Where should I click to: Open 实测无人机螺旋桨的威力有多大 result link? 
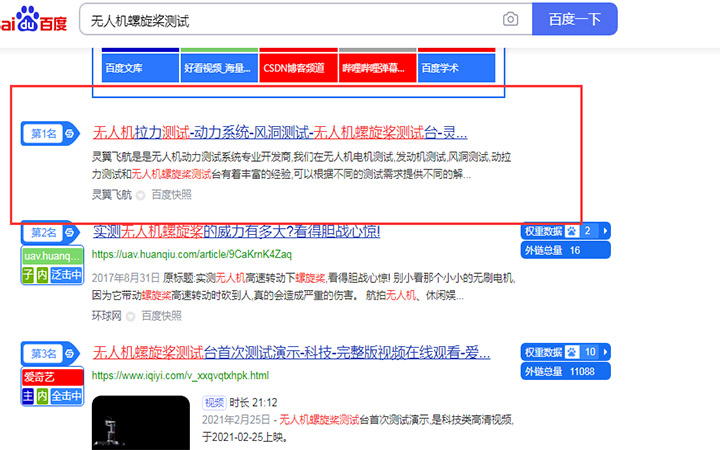click(x=236, y=231)
